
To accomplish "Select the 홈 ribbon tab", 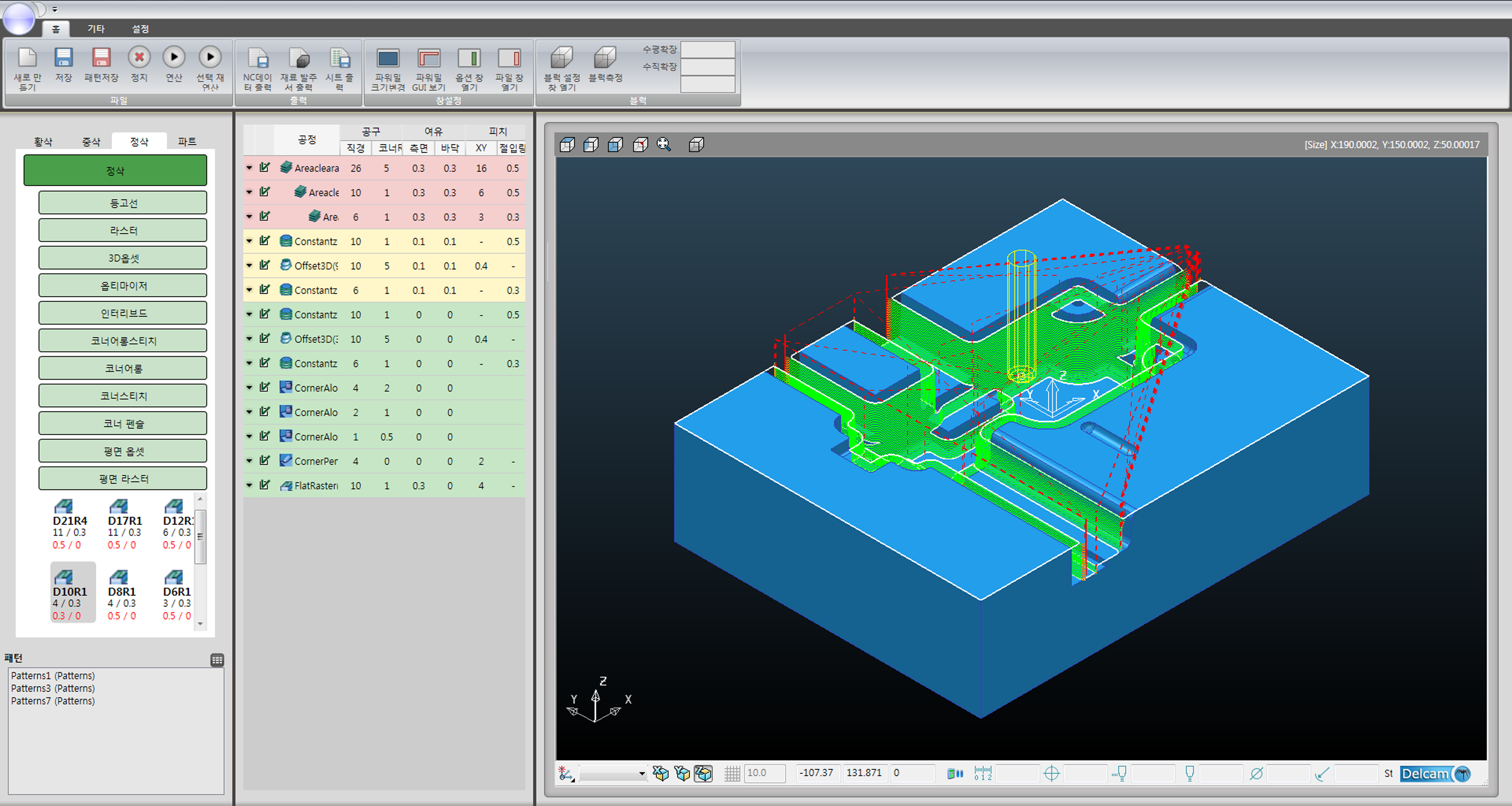I will click(56, 29).
